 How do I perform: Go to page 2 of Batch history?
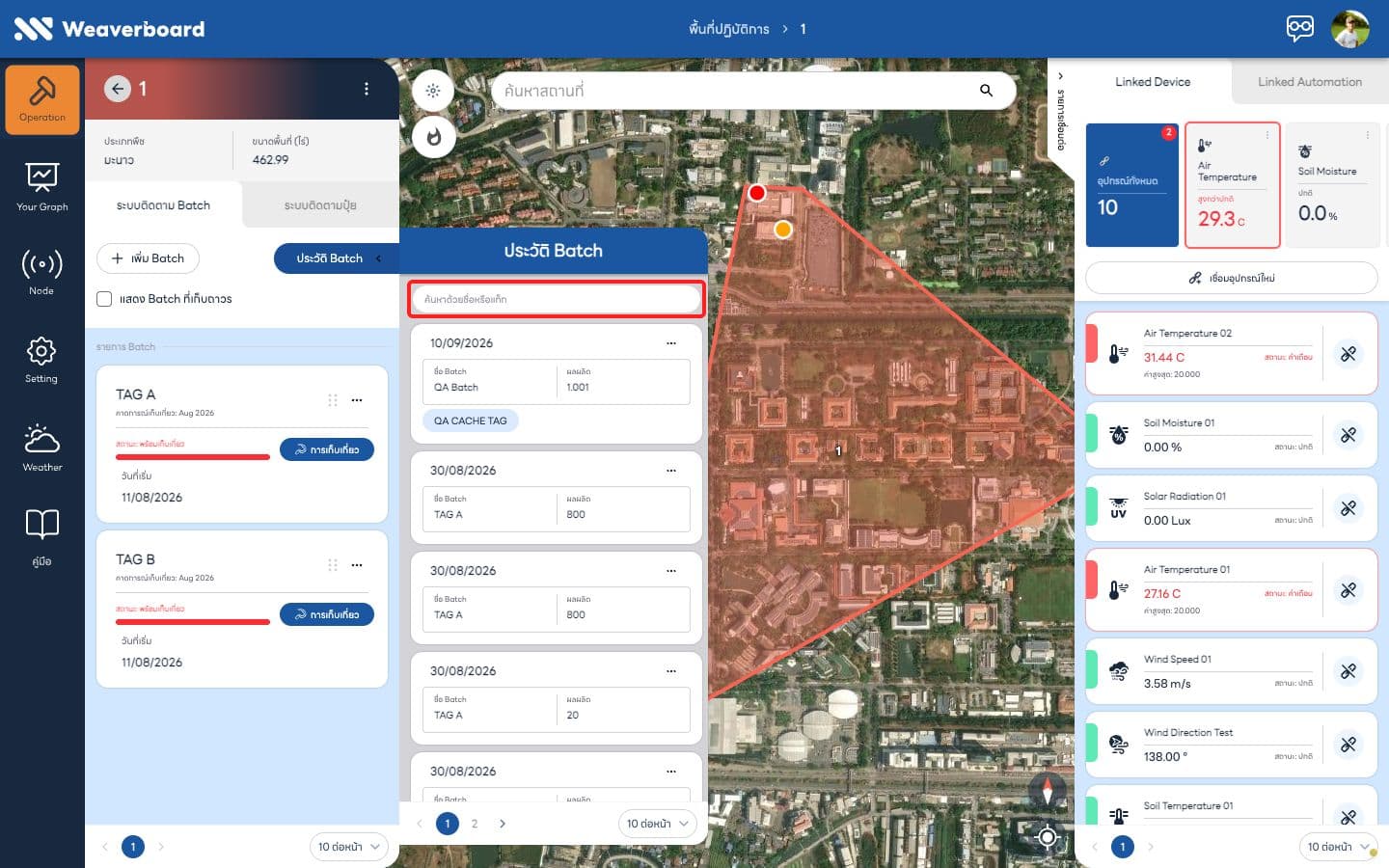tap(475, 824)
